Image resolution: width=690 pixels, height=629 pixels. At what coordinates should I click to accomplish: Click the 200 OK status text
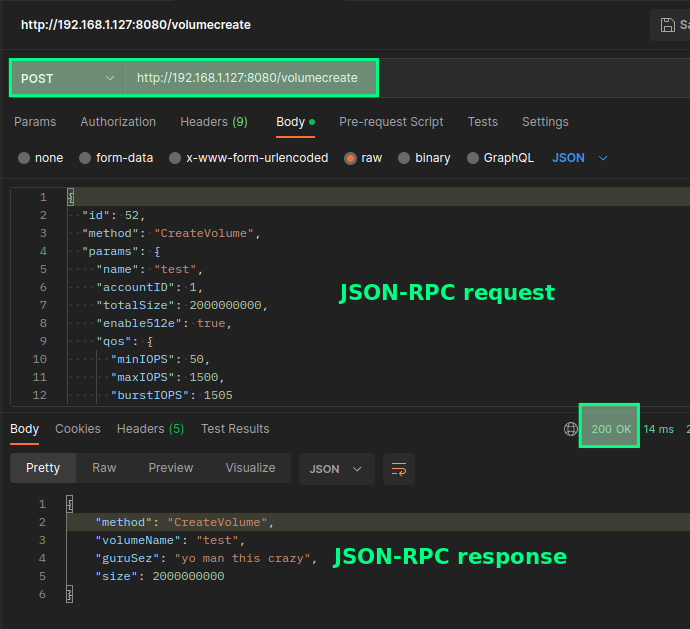[x=611, y=429]
